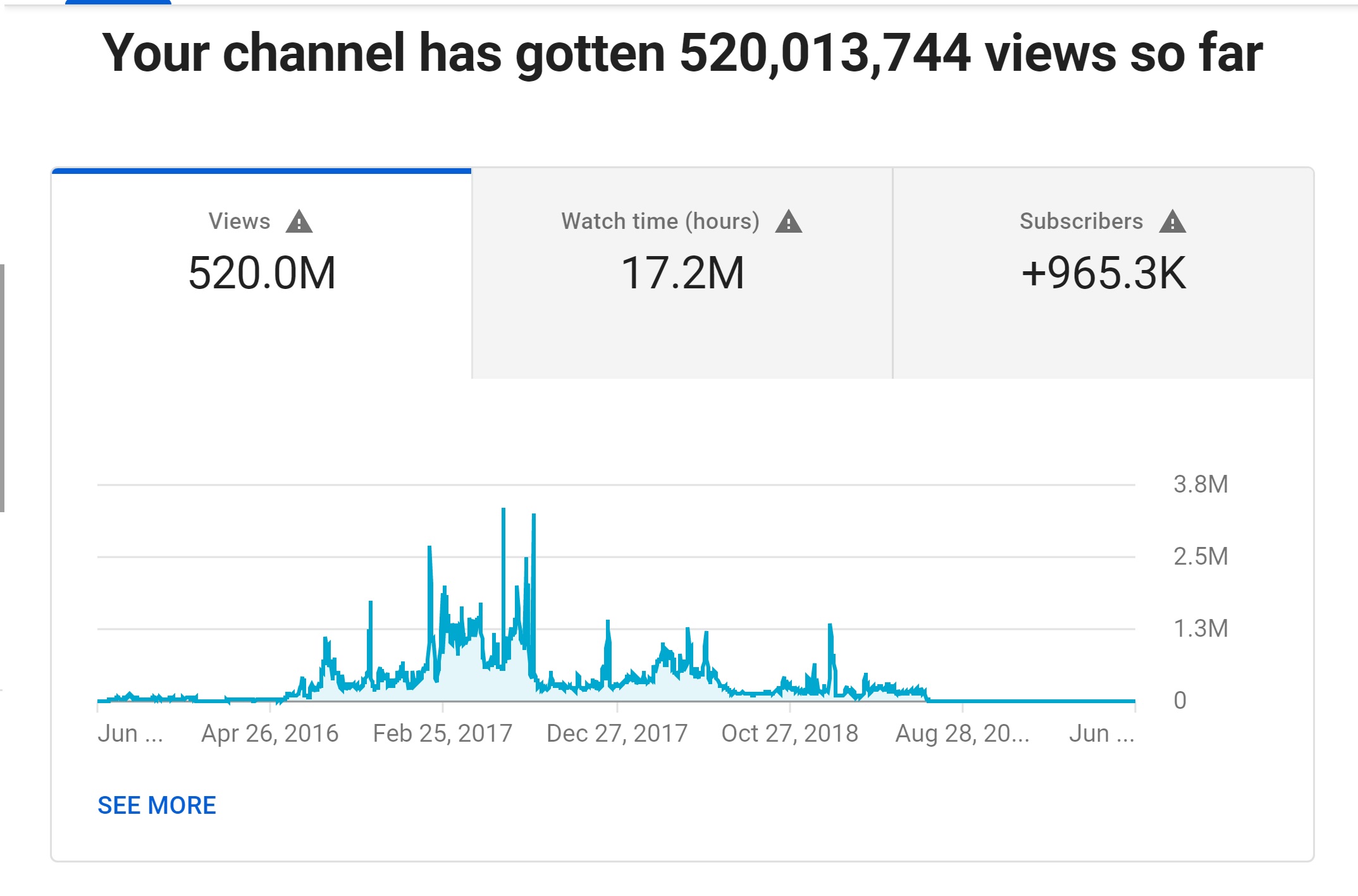Click the 17.2M watch time value
Viewport: 1358px width, 896px height.
point(682,273)
